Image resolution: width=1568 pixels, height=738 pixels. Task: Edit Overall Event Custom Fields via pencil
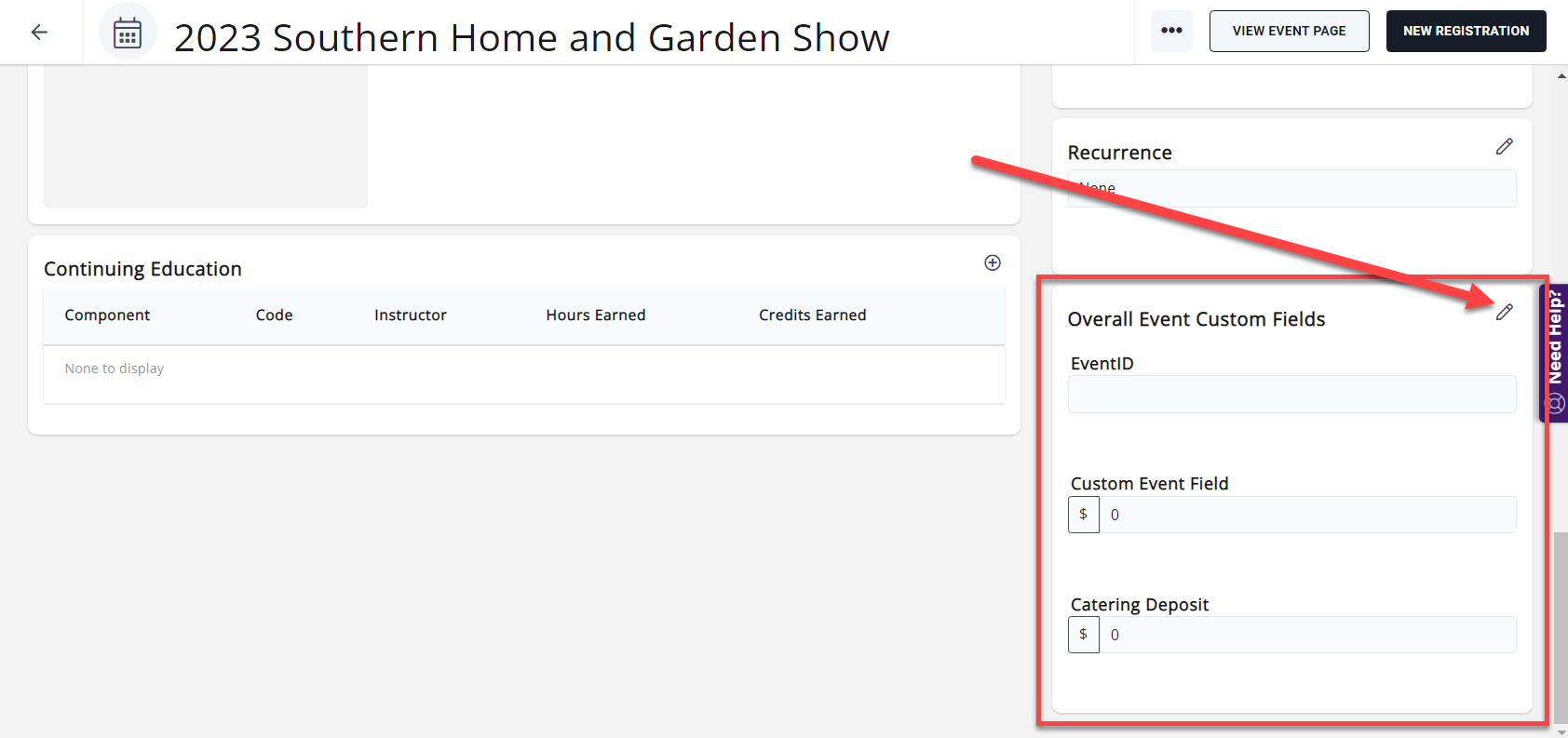point(1504,313)
